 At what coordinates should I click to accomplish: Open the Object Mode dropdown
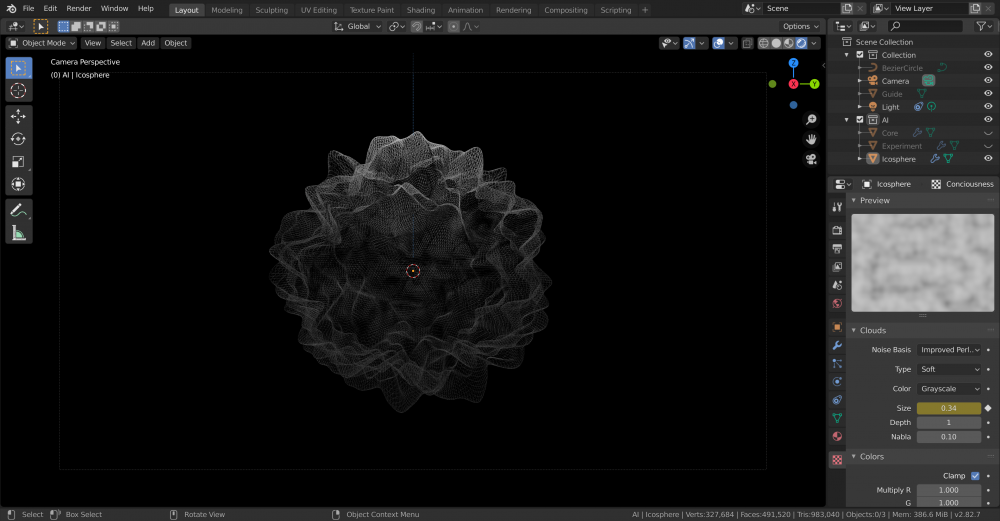[x=42, y=43]
